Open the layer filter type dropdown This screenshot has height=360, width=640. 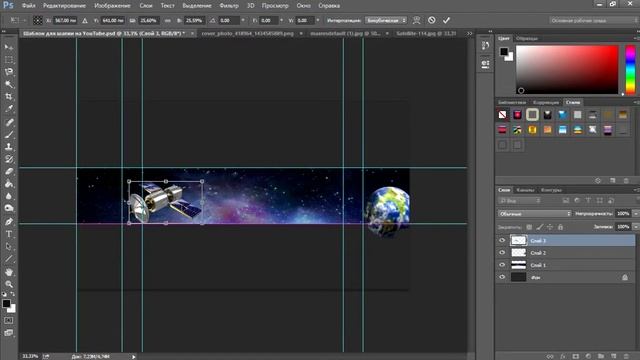point(520,200)
